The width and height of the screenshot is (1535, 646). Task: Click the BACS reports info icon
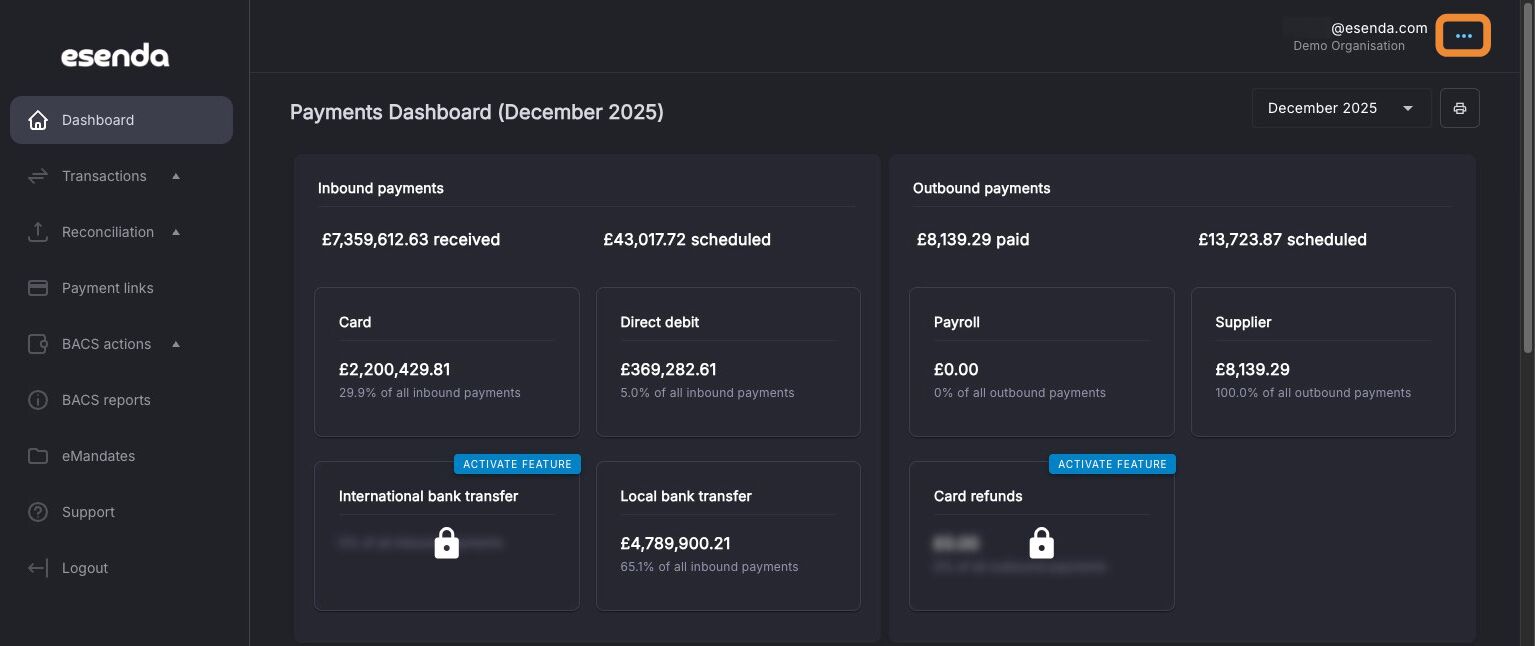(x=38, y=400)
